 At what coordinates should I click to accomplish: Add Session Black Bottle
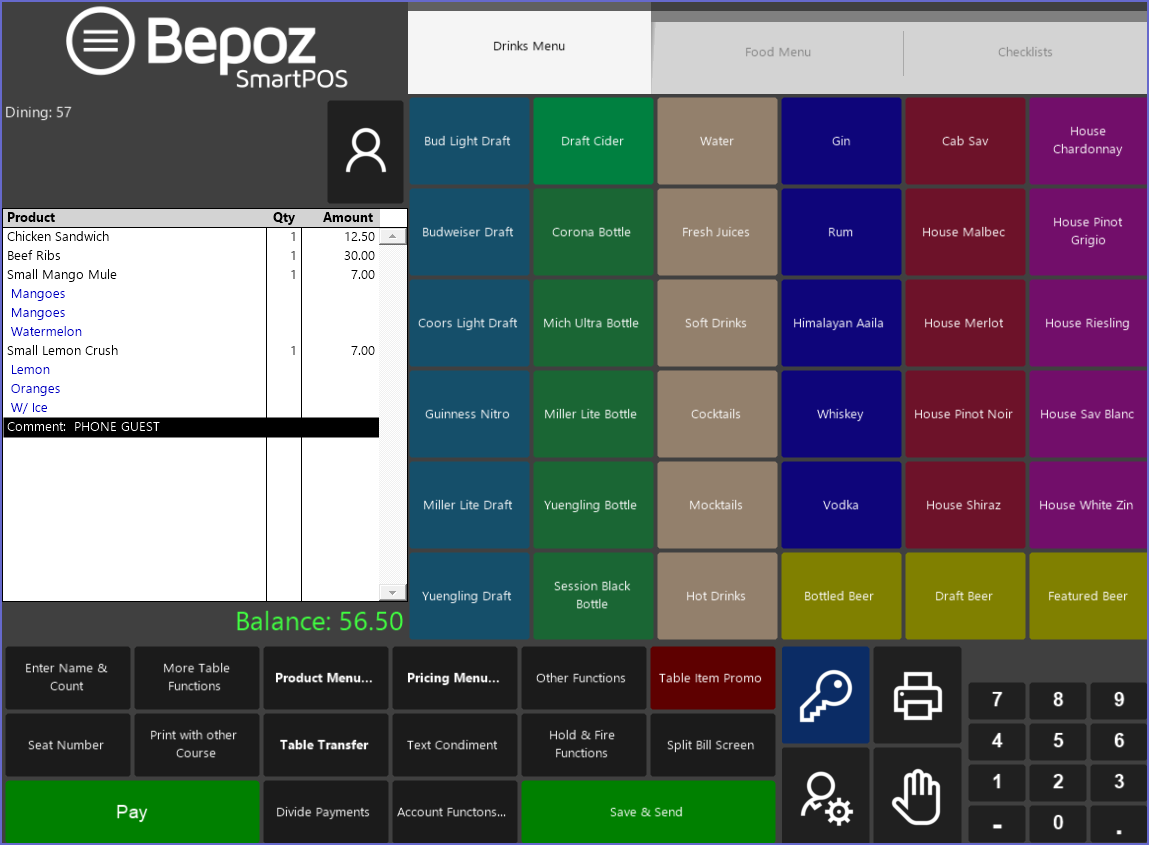pyautogui.click(x=592, y=596)
